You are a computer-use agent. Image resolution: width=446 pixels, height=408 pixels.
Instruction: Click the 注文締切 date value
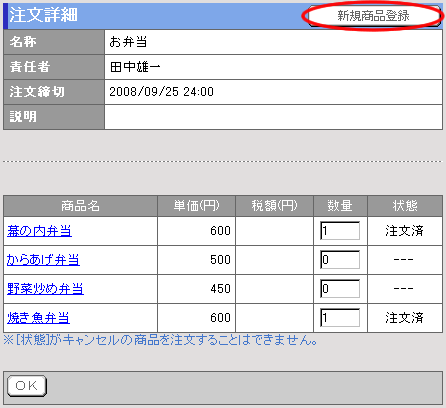tap(162, 92)
